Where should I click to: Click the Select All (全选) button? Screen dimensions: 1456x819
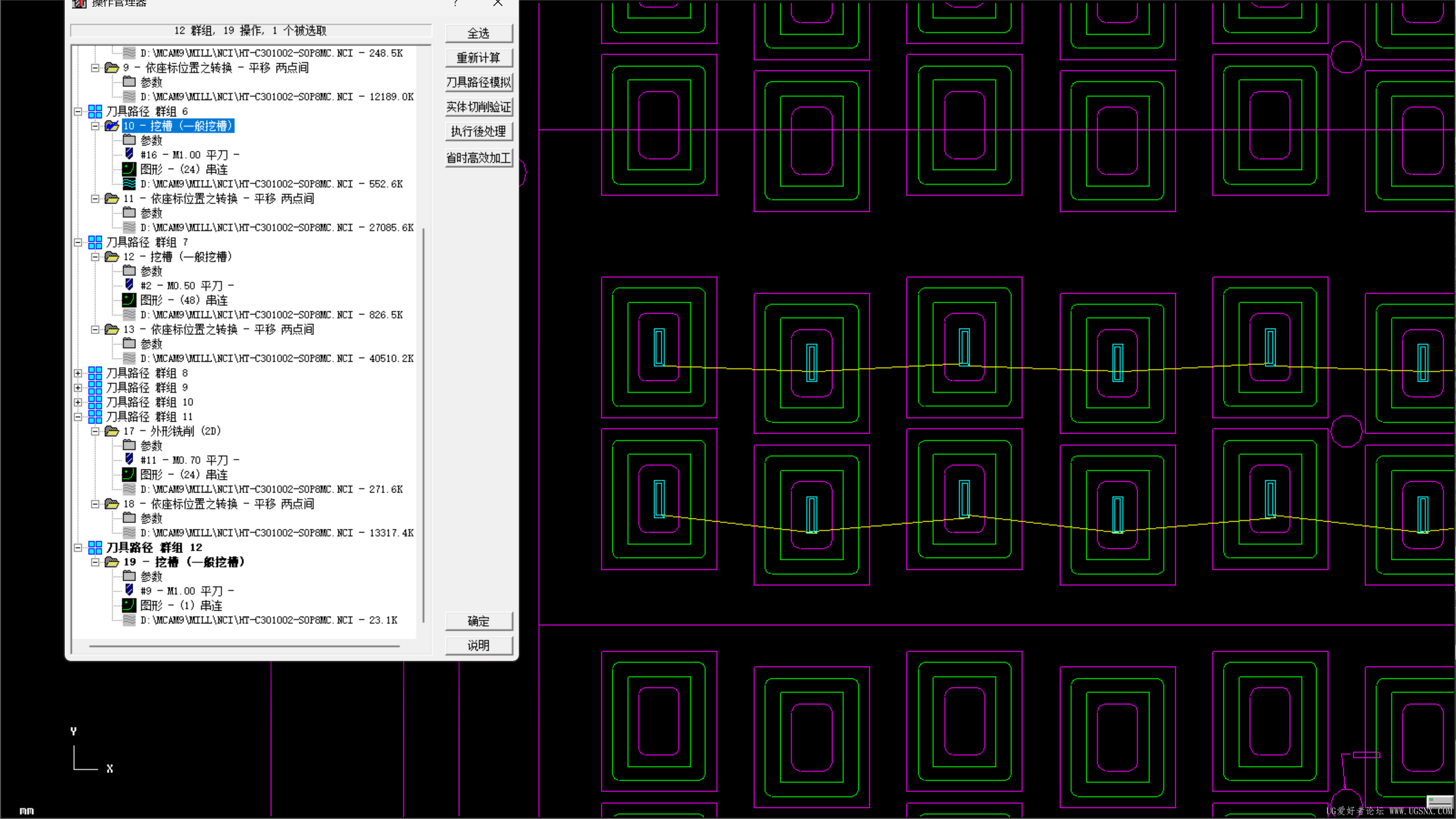[x=478, y=33]
